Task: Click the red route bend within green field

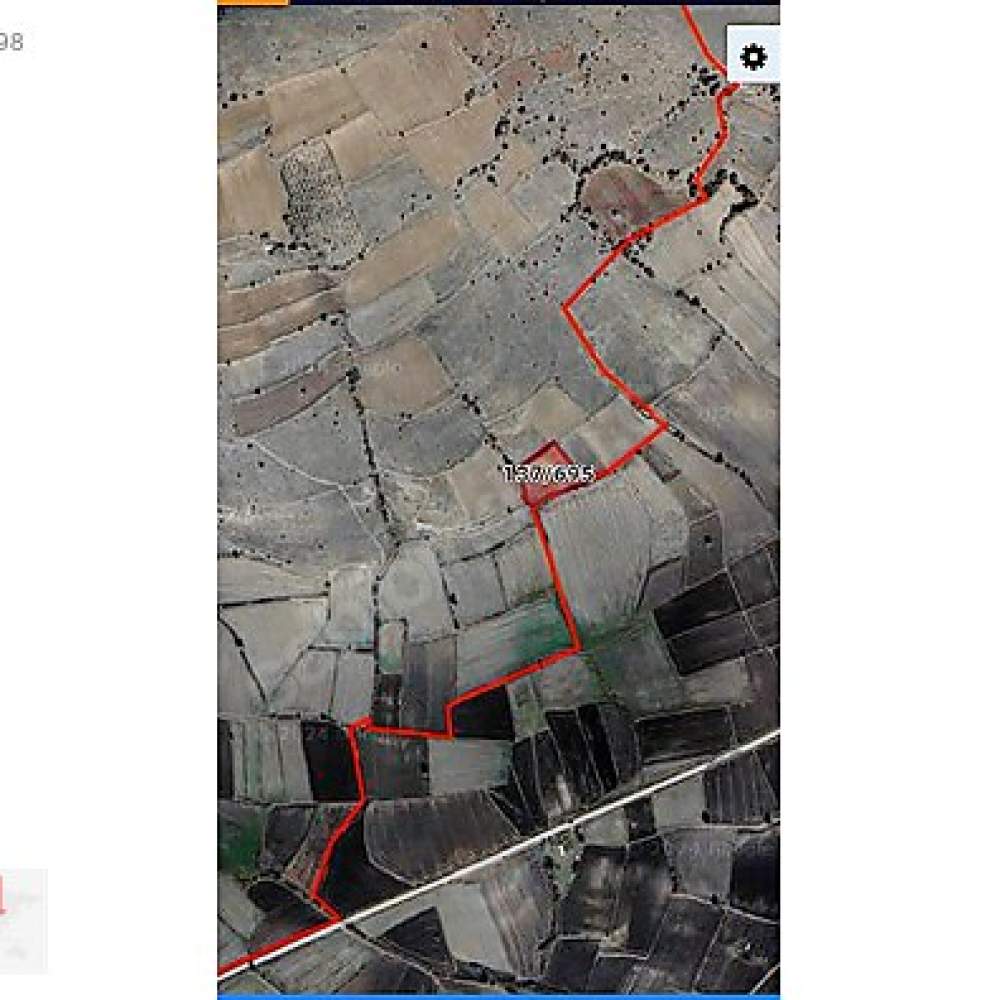Action: [x=579, y=650]
